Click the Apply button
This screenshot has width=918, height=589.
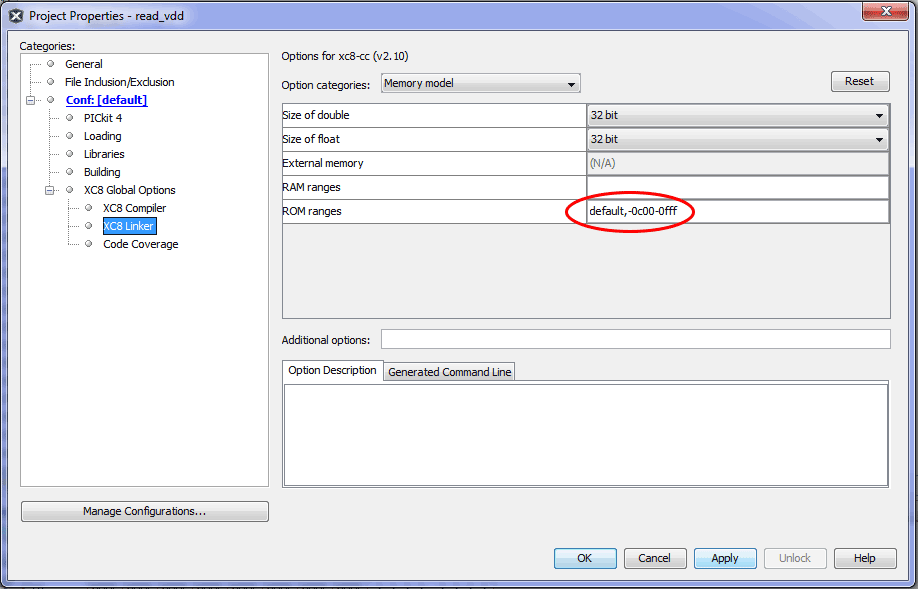[x=725, y=558]
